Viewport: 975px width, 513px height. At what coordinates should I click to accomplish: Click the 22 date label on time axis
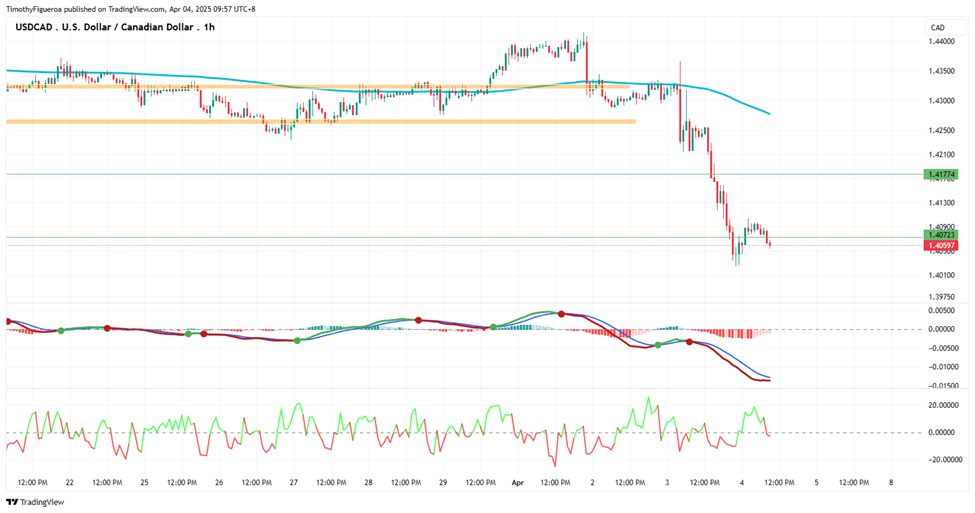point(70,483)
